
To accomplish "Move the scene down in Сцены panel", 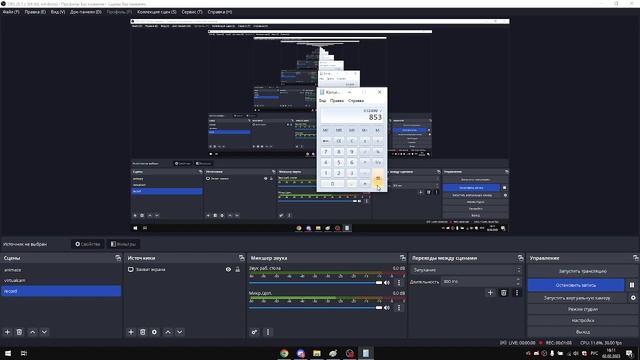I will point(44,332).
